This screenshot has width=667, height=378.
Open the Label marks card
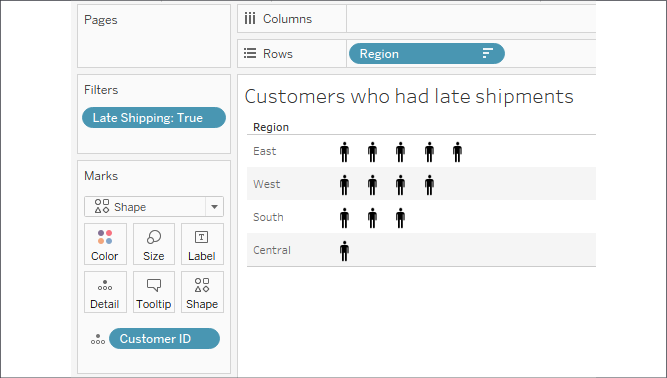(202, 244)
